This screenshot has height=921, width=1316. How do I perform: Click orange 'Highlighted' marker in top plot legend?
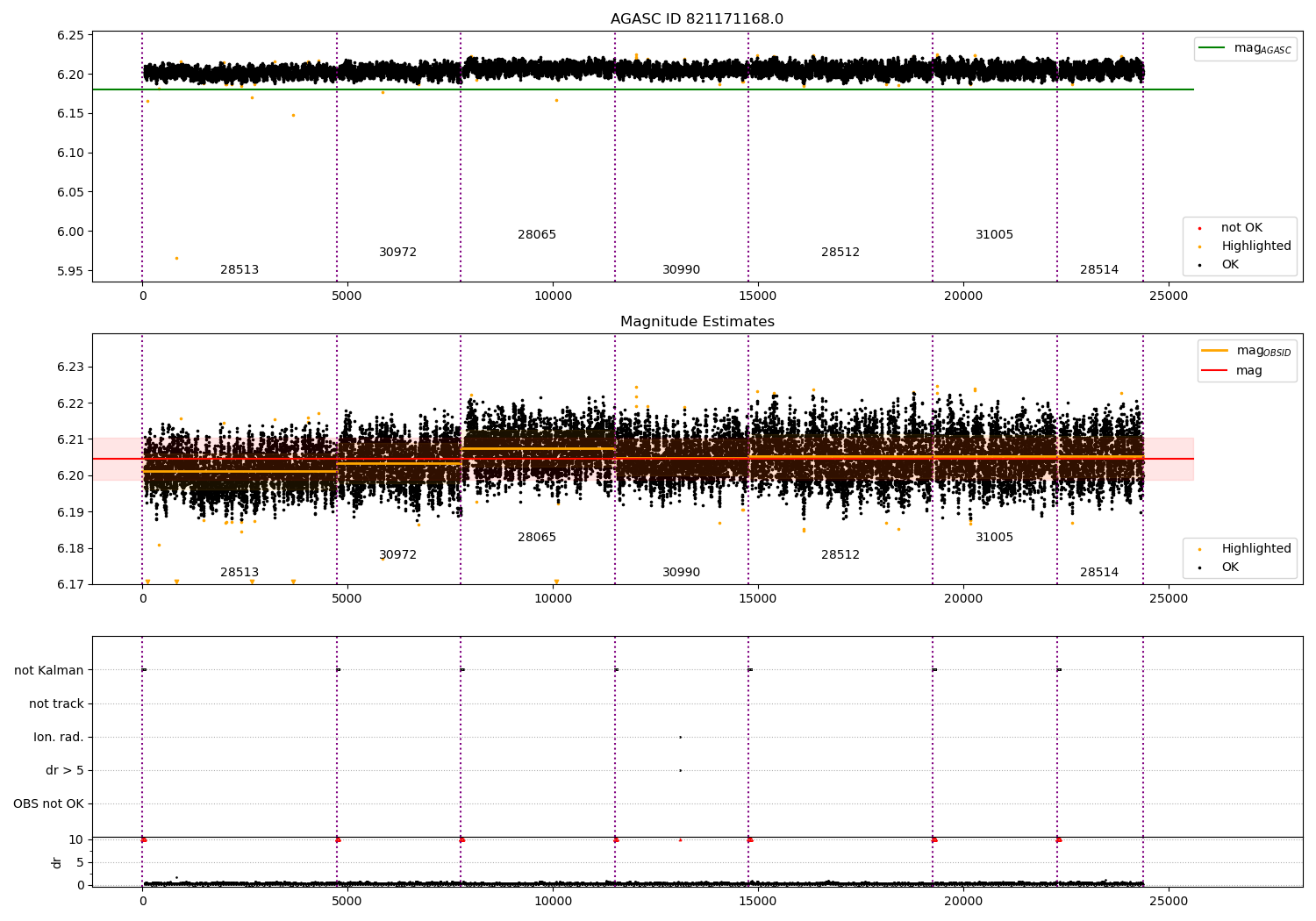coord(1199,246)
